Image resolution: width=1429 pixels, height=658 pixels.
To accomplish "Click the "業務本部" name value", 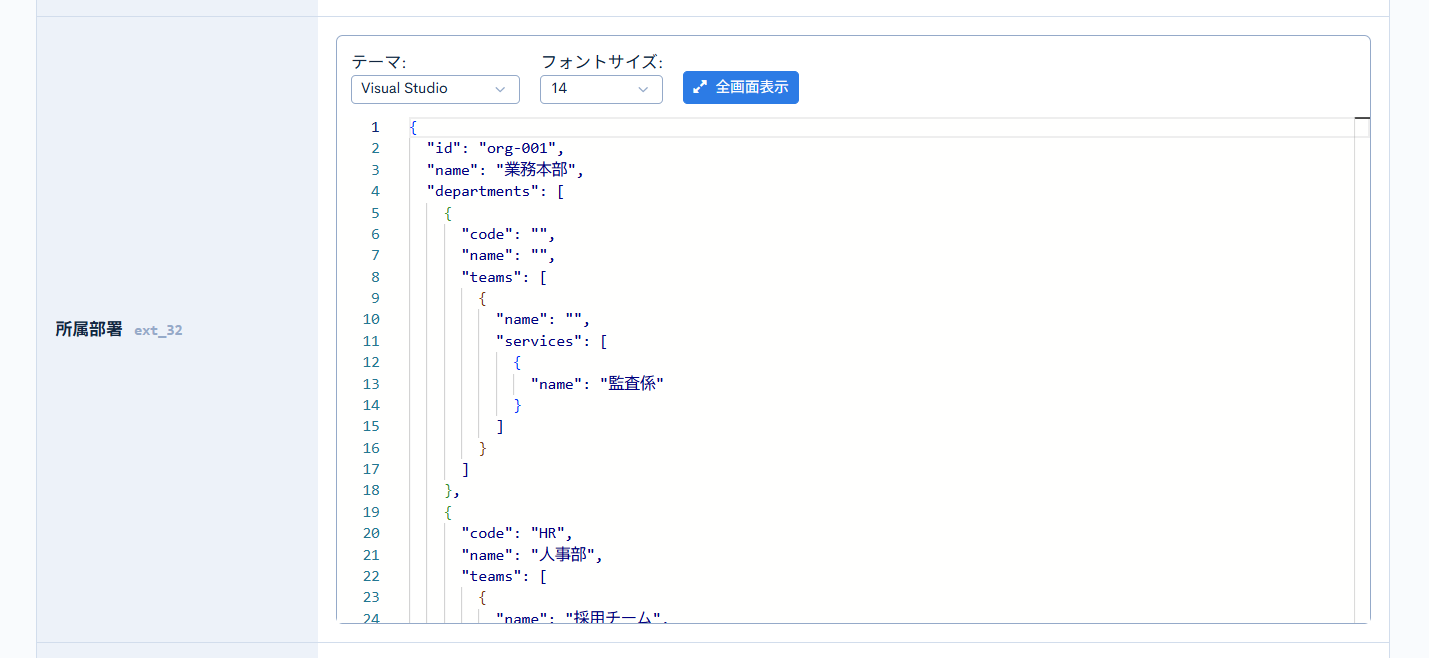I will click(539, 170).
